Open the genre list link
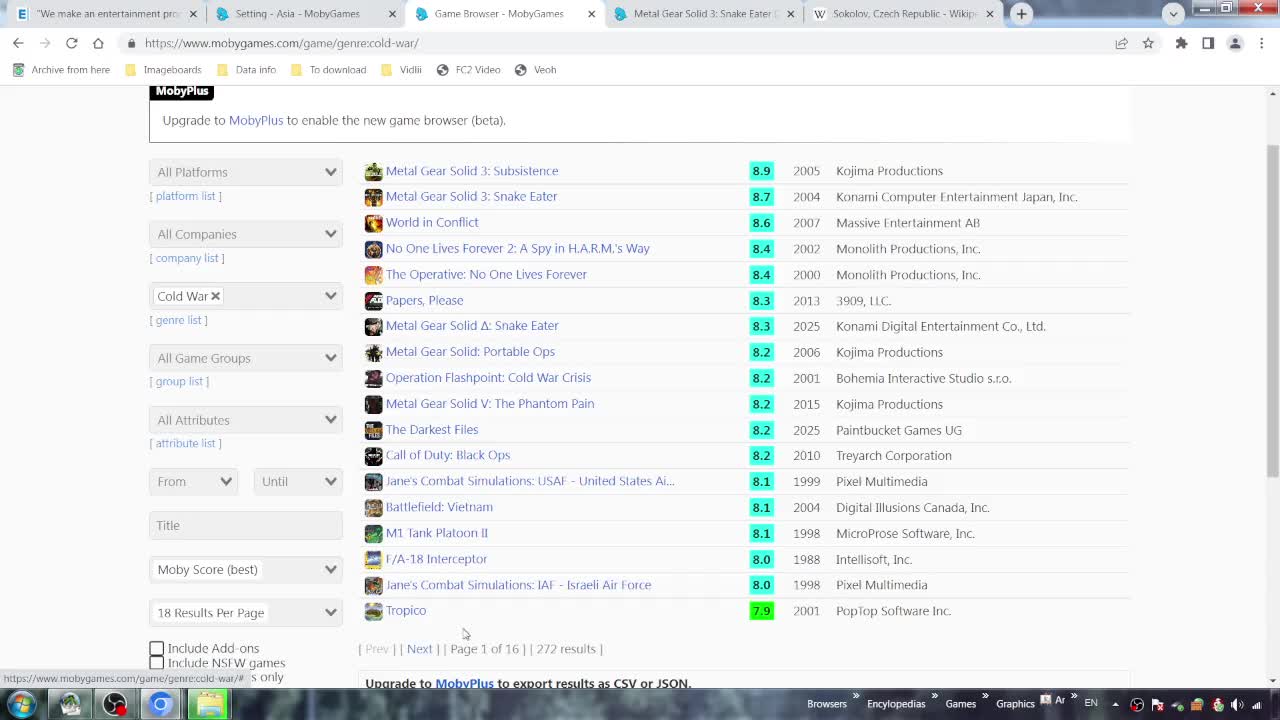This screenshot has width=1280, height=720. pos(179,320)
